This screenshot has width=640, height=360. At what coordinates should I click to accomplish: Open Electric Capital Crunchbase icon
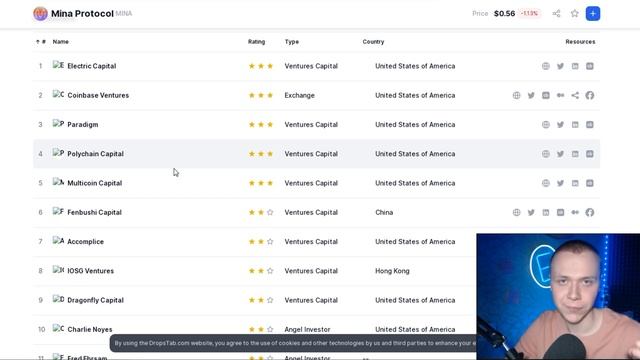tap(590, 66)
